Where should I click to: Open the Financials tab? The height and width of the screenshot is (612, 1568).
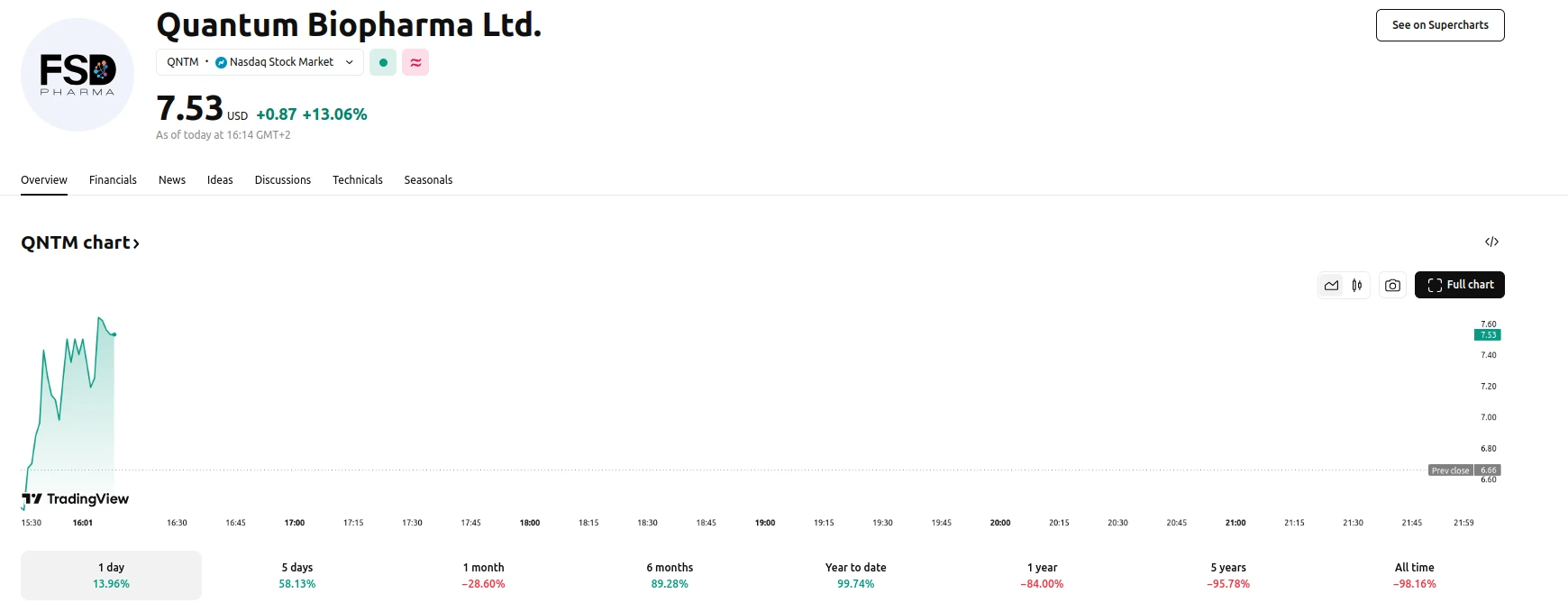[113, 180]
